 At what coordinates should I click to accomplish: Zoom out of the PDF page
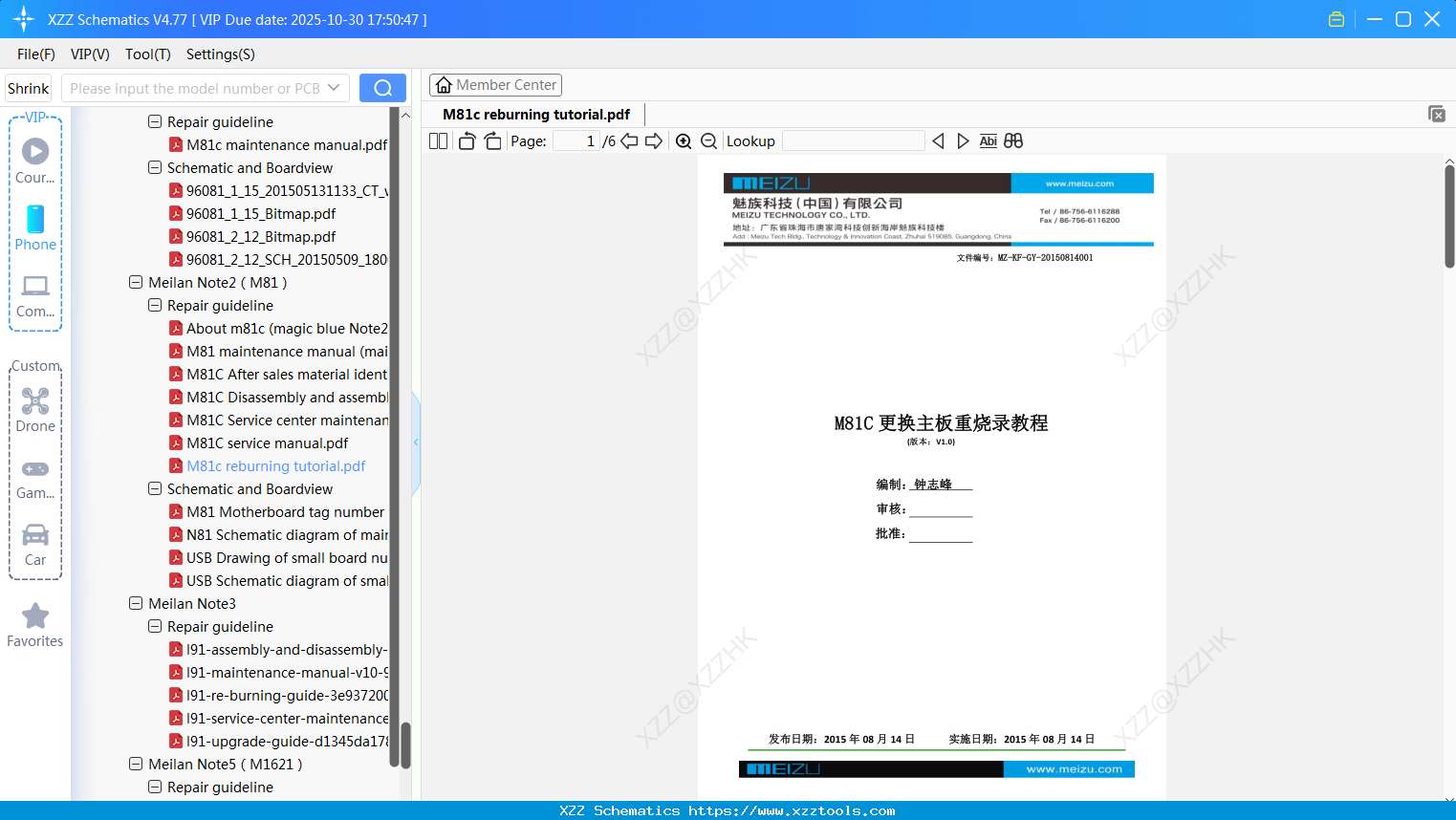(708, 140)
